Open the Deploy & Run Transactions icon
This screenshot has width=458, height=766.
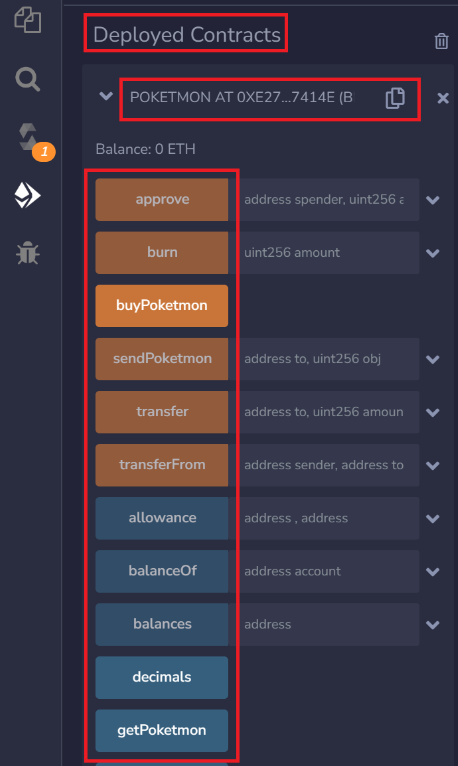coord(27,195)
